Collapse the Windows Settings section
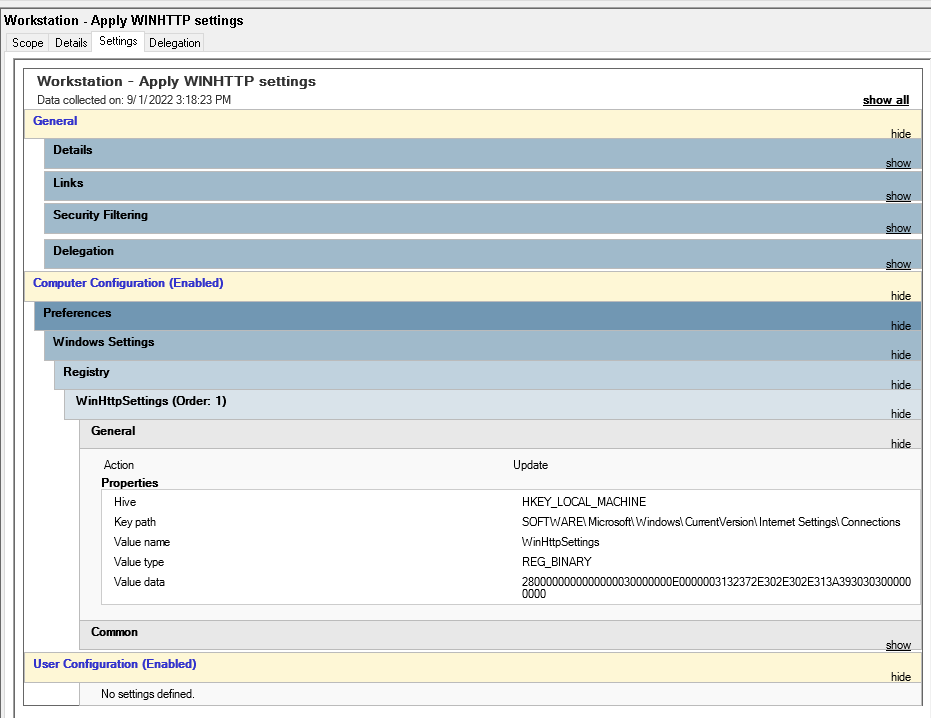931x718 pixels. pyautogui.click(x=900, y=354)
